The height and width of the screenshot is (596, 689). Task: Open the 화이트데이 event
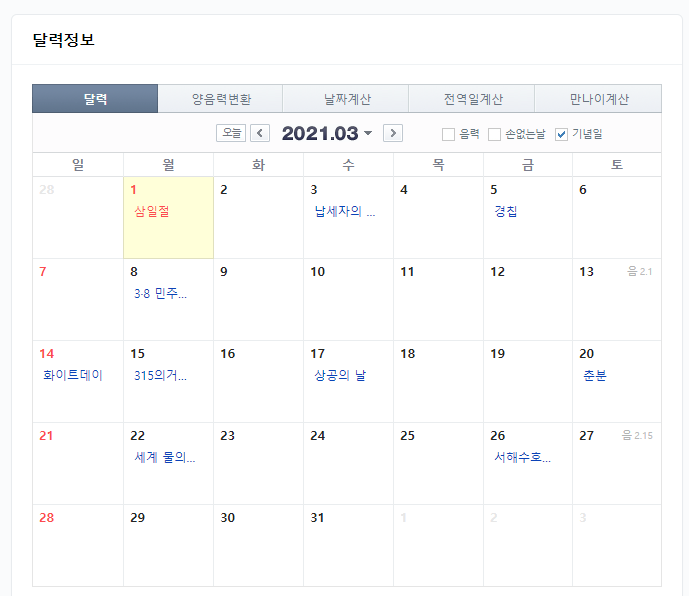(x=73, y=375)
